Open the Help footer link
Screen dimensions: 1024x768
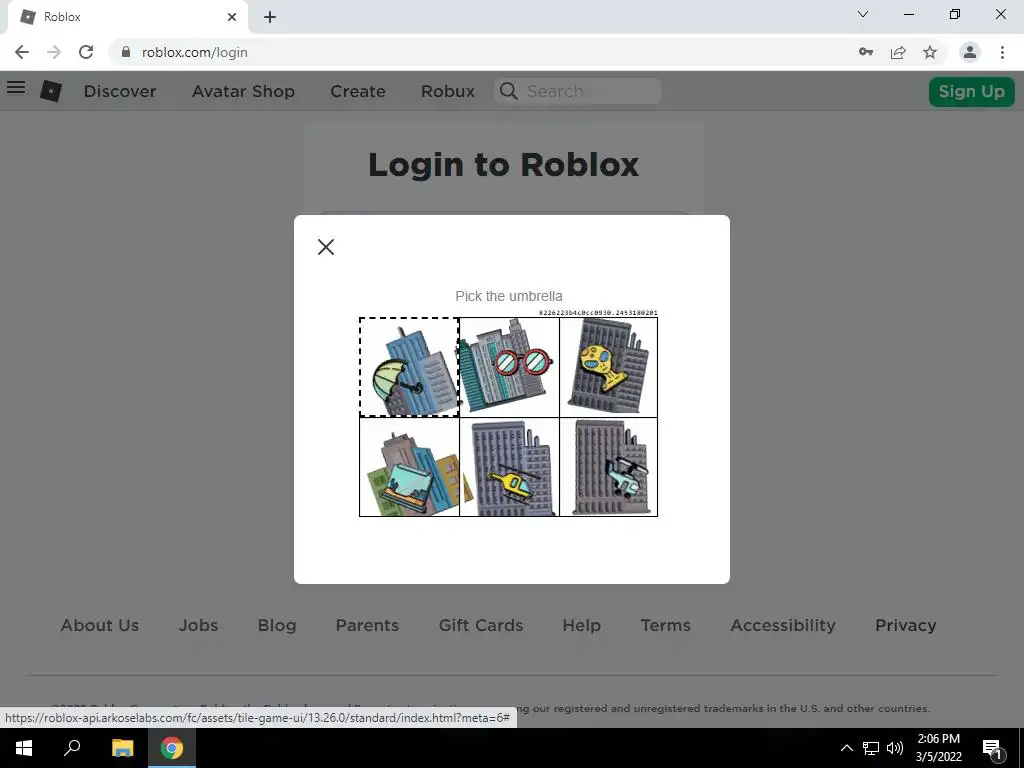(581, 625)
